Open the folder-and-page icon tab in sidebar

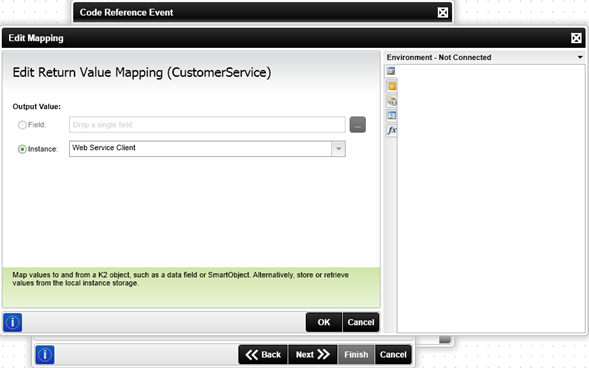pos(391,101)
